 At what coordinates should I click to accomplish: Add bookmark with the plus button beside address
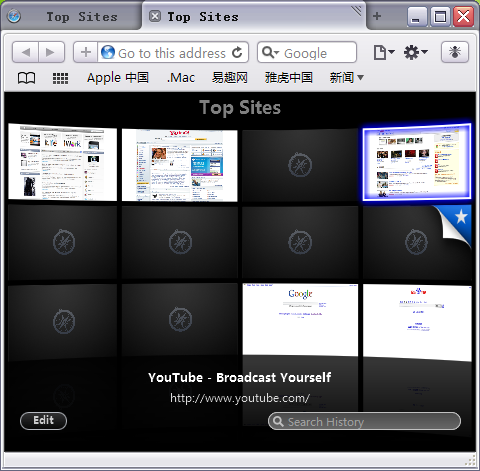pos(86,52)
